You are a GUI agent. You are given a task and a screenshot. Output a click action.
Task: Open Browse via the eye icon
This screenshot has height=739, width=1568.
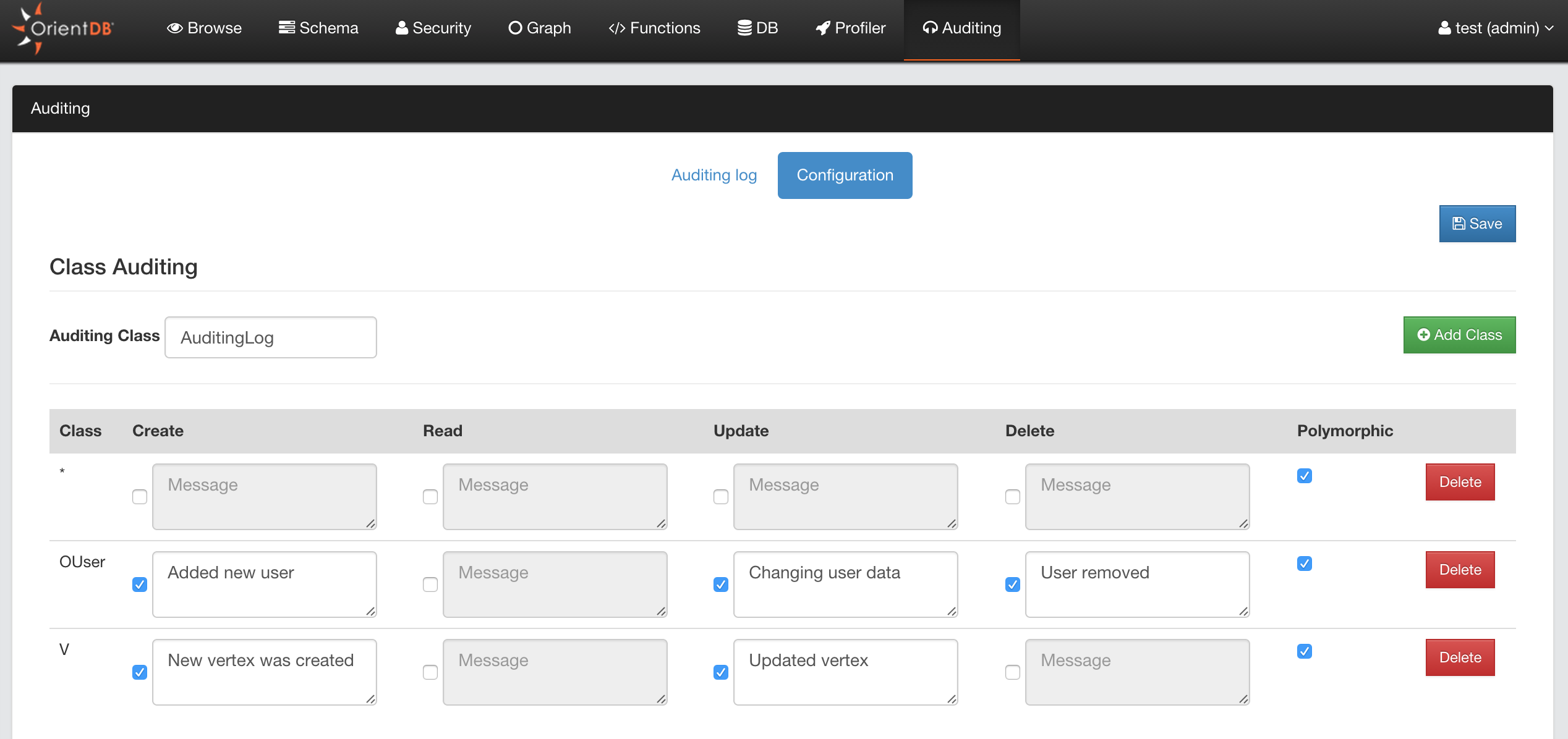click(x=174, y=28)
